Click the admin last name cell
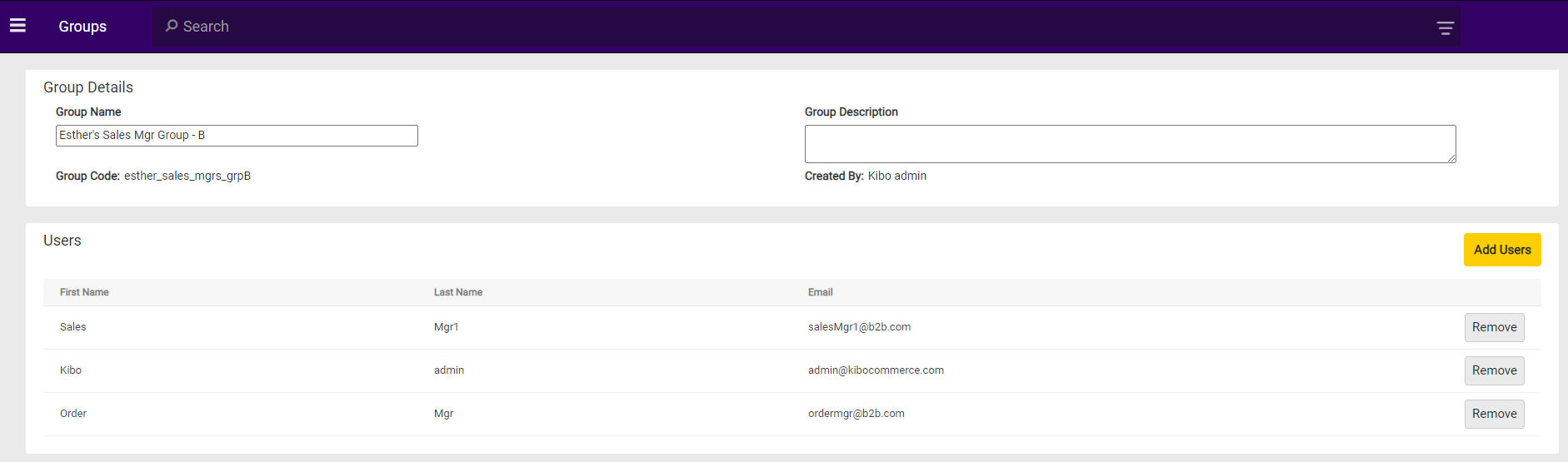1568x462 pixels. pos(449,370)
